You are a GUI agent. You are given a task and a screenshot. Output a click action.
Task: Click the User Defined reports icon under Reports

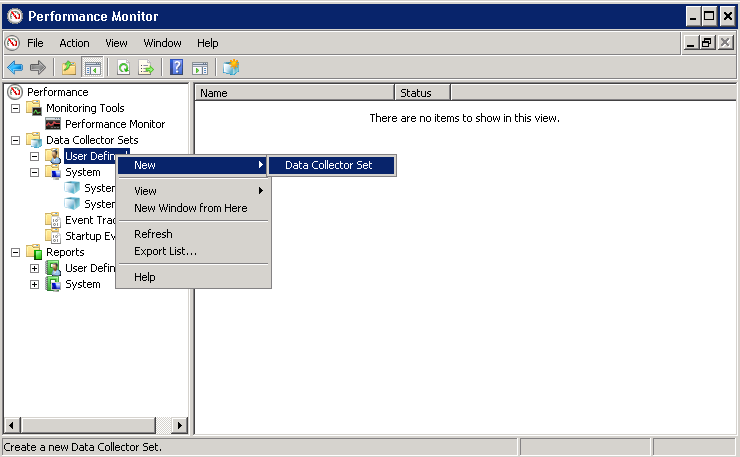point(53,268)
